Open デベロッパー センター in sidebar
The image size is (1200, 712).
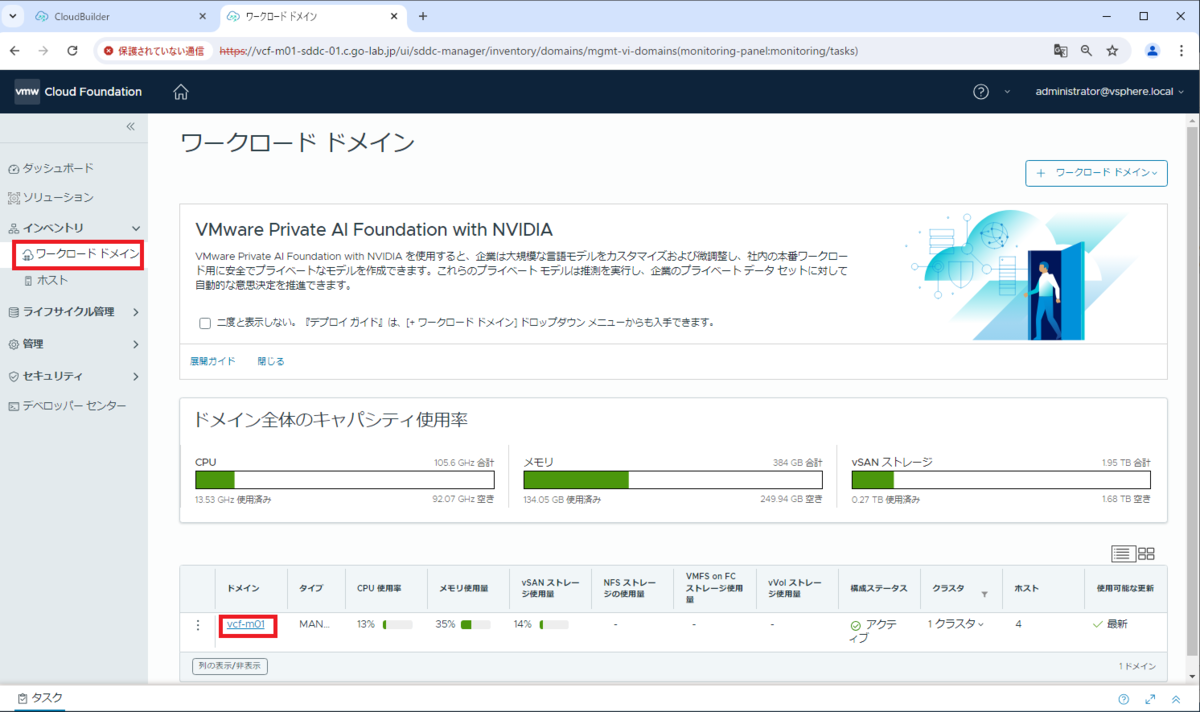click(x=74, y=406)
